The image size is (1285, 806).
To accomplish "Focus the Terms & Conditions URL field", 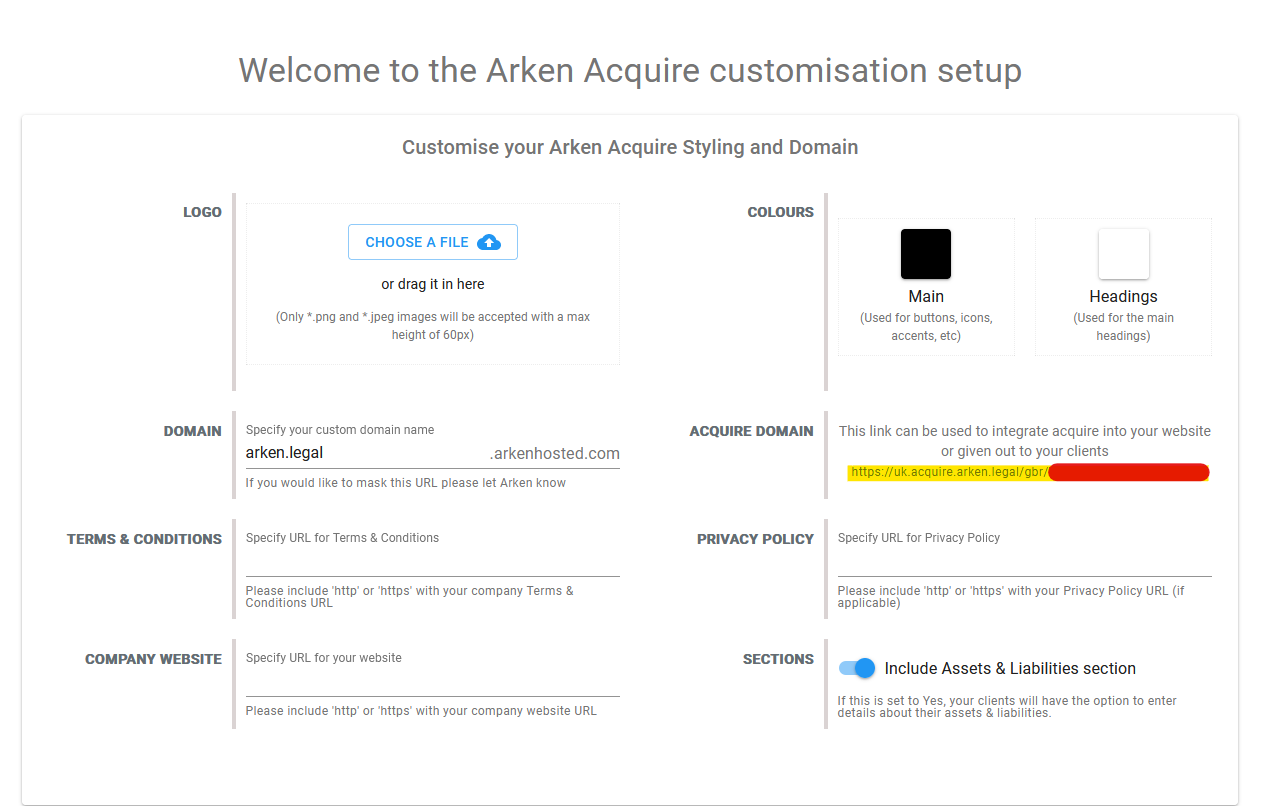I will (x=432, y=562).
